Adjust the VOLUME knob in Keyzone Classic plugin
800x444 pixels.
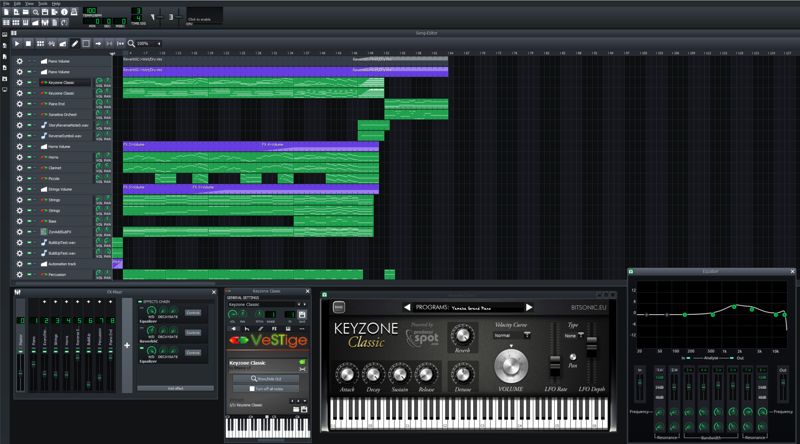(510, 365)
